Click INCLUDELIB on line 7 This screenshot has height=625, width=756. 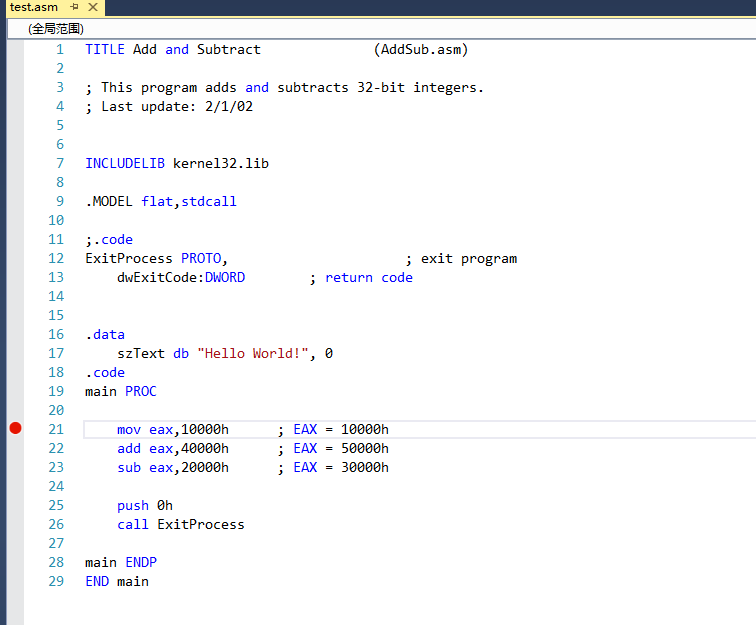125,163
